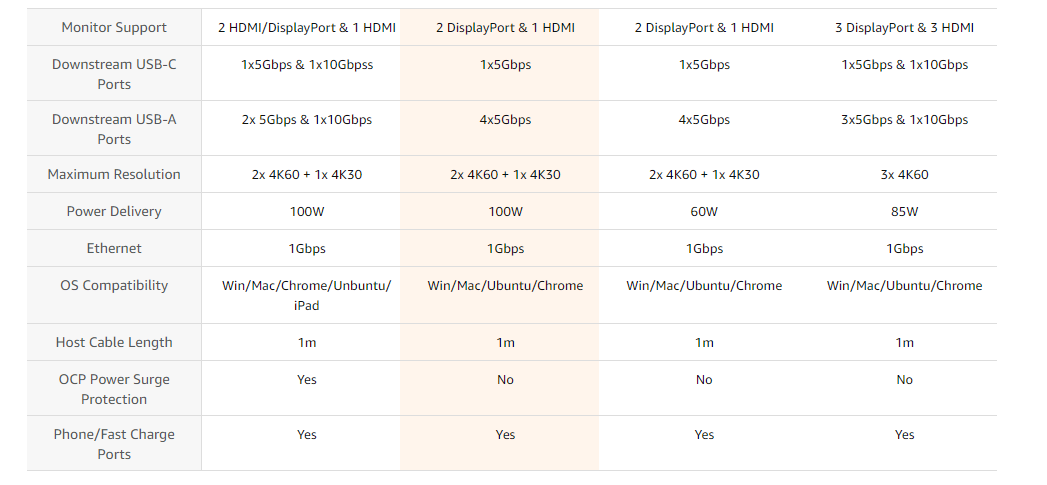Image resolution: width=1047 pixels, height=485 pixels.
Task: Click the 85W power delivery value
Action: [904, 212]
